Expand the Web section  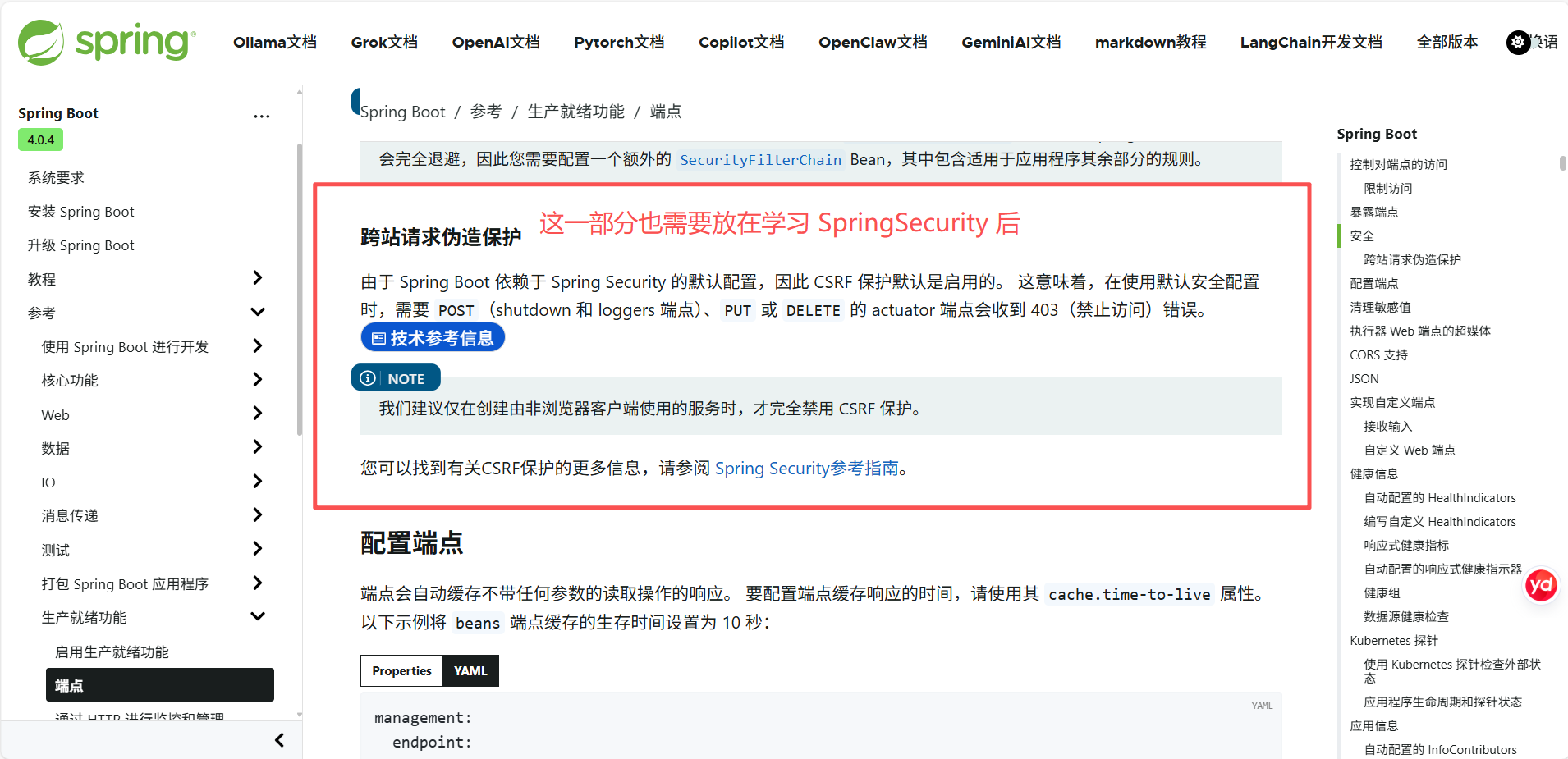258,413
